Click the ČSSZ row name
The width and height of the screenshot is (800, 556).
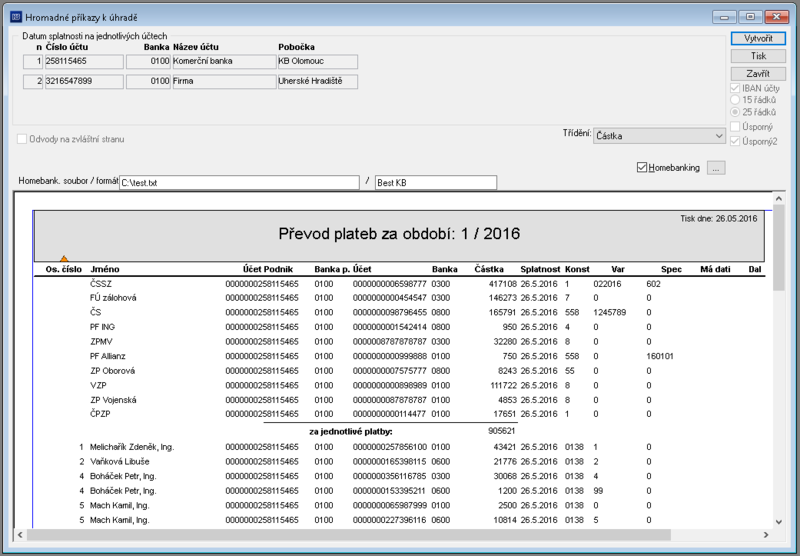[101, 284]
